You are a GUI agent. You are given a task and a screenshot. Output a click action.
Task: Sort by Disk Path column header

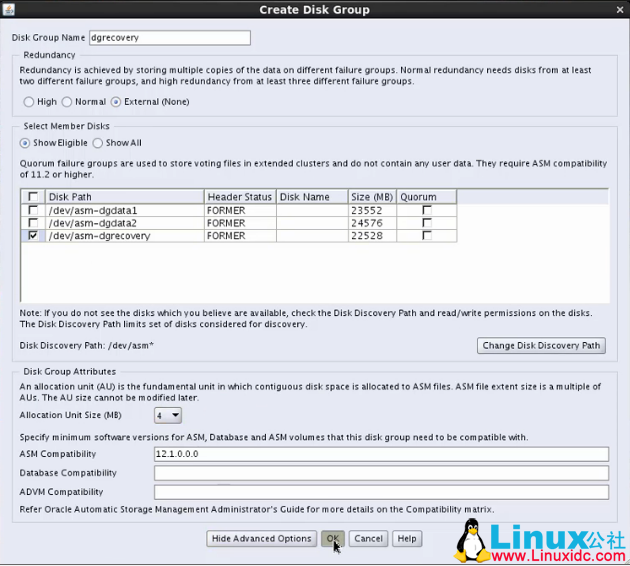pyautogui.click(x=125, y=197)
